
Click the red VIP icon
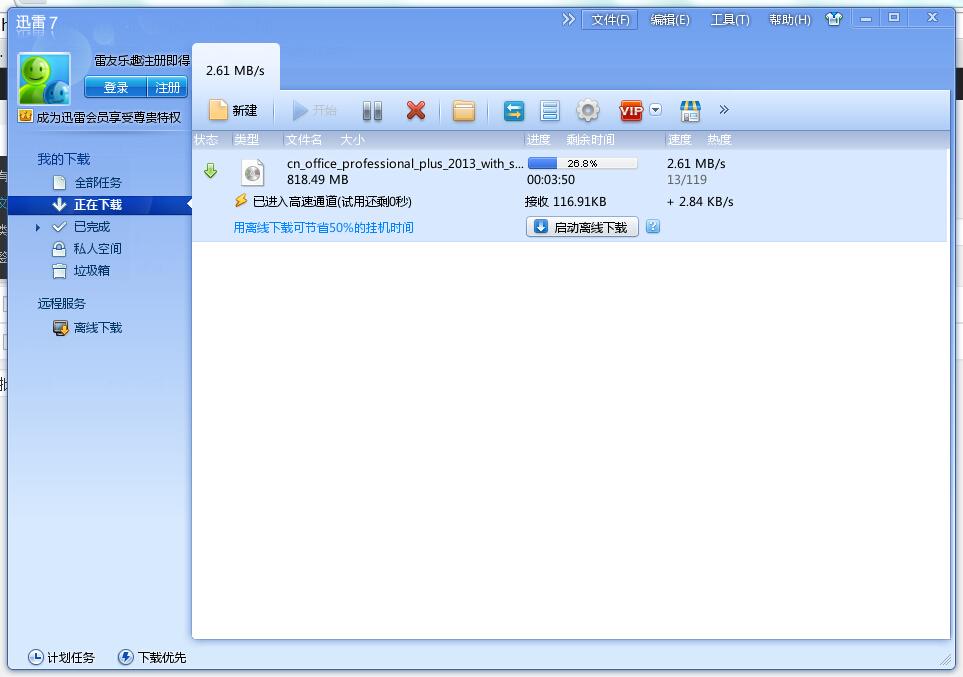click(x=631, y=111)
